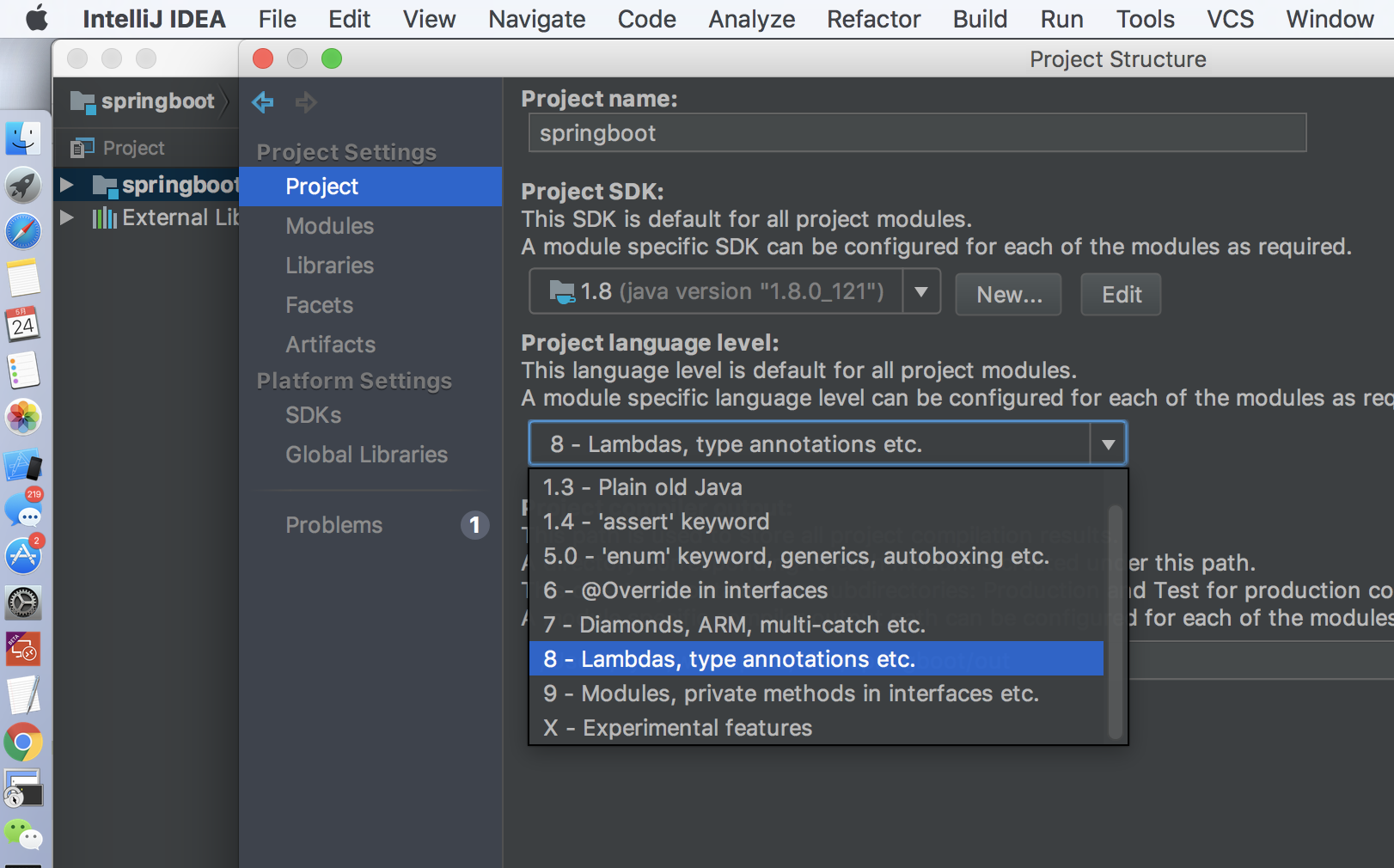Viewport: 1394px width, 868px height.
Task: Click the springboot breadcrumb label
Action: 158,101
